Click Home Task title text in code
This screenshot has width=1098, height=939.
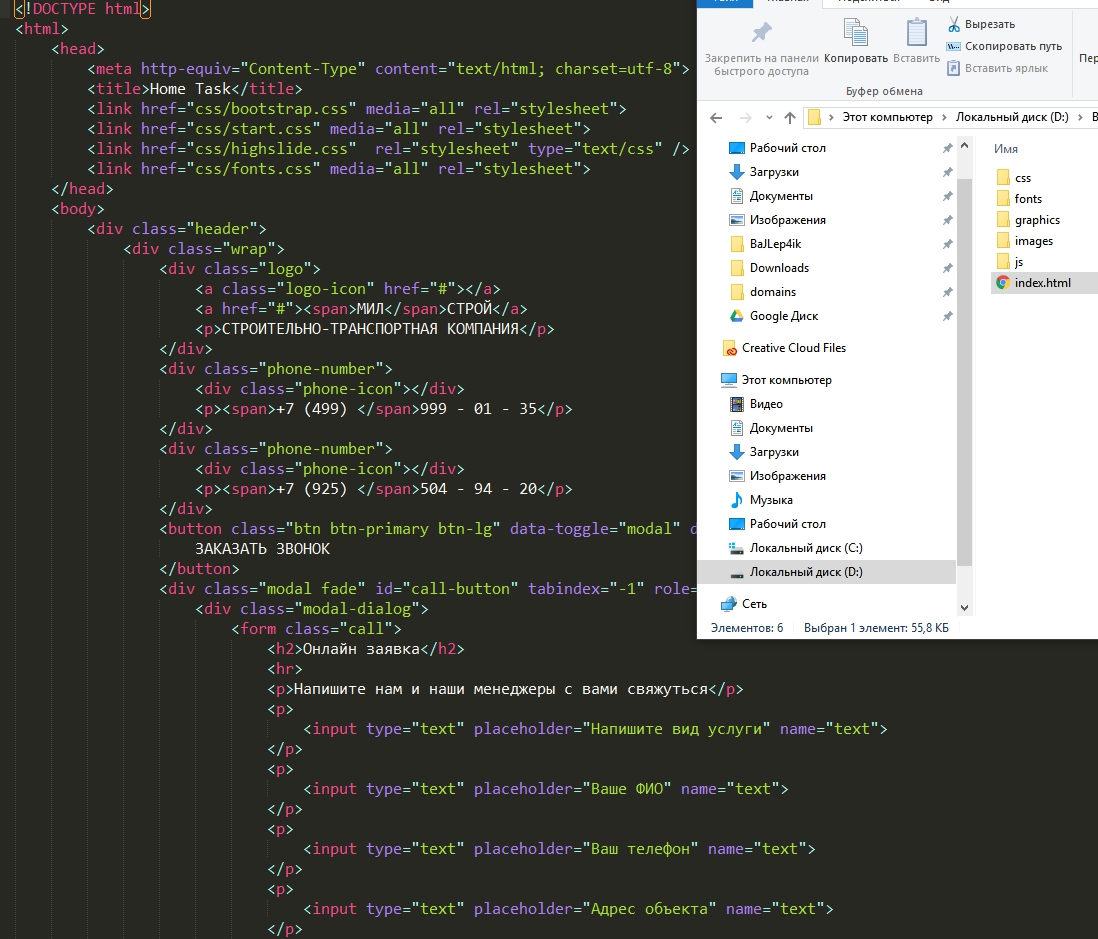(x=190, y=89)
